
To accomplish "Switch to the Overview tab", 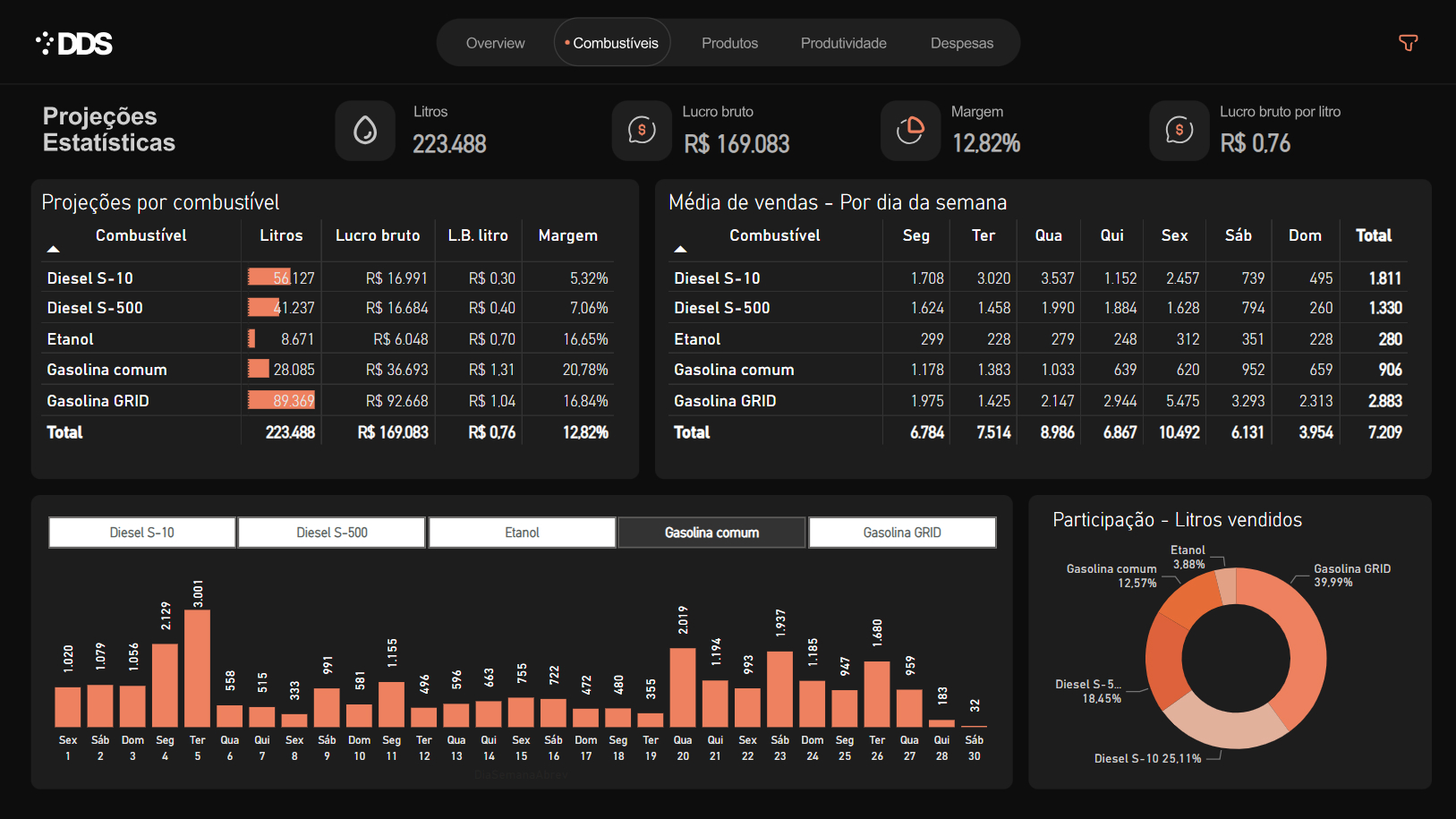I will pos(495,43).
